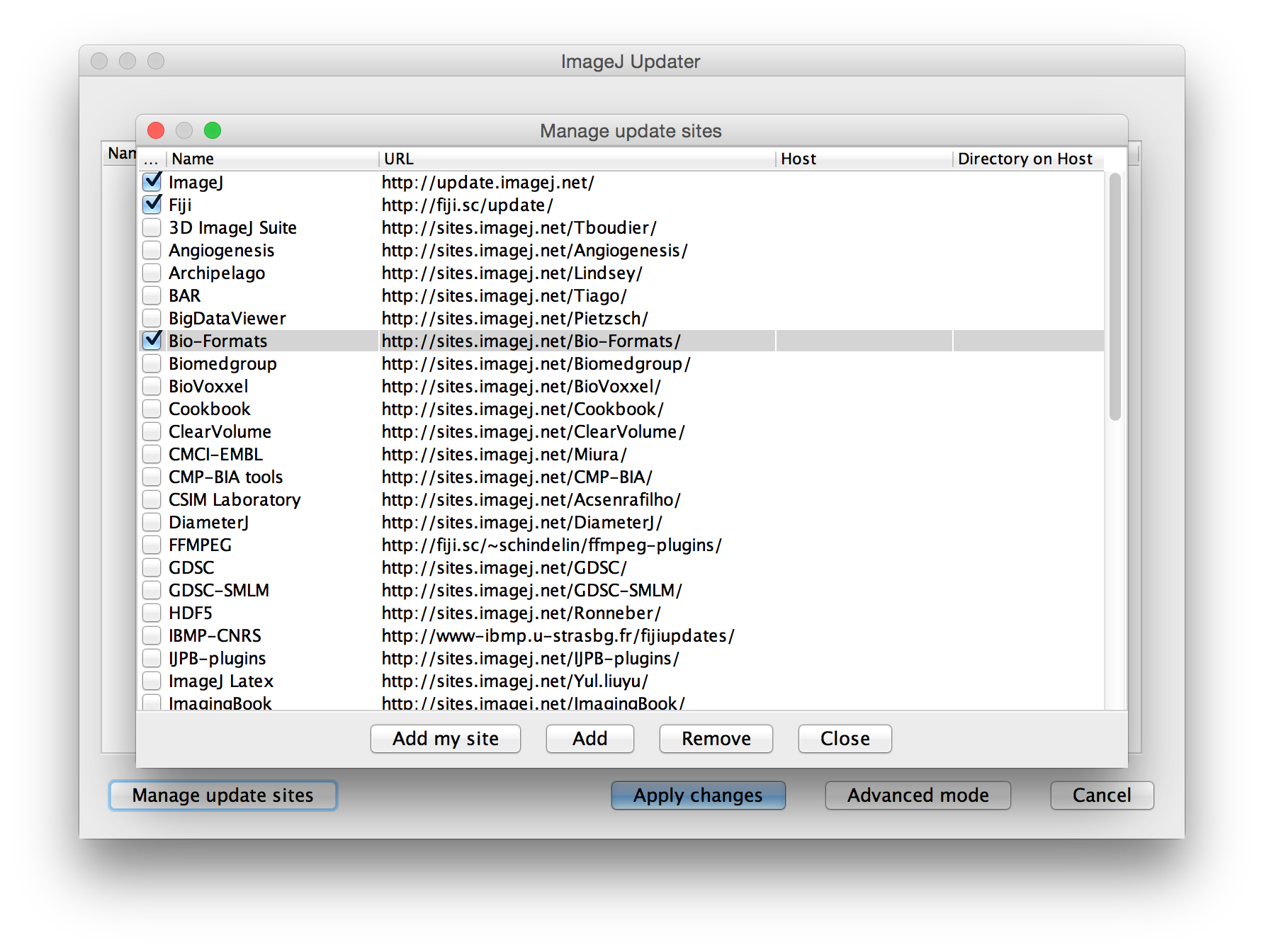1264x952 pixels.
Task: Enable the GDSC-SMLM checkbox
Action: pos(152,590)
